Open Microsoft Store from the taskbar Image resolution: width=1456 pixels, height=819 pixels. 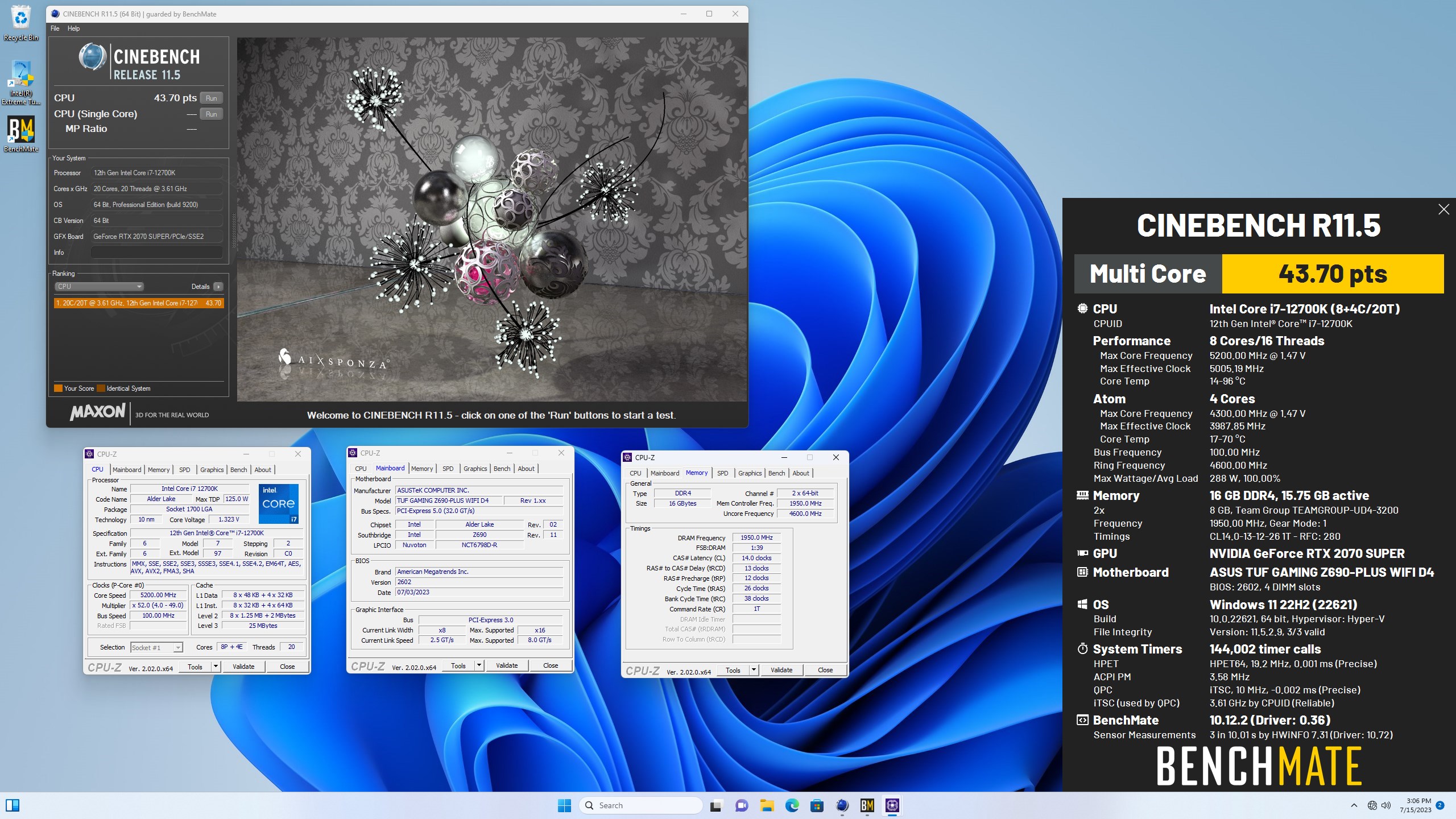(817, 805)
